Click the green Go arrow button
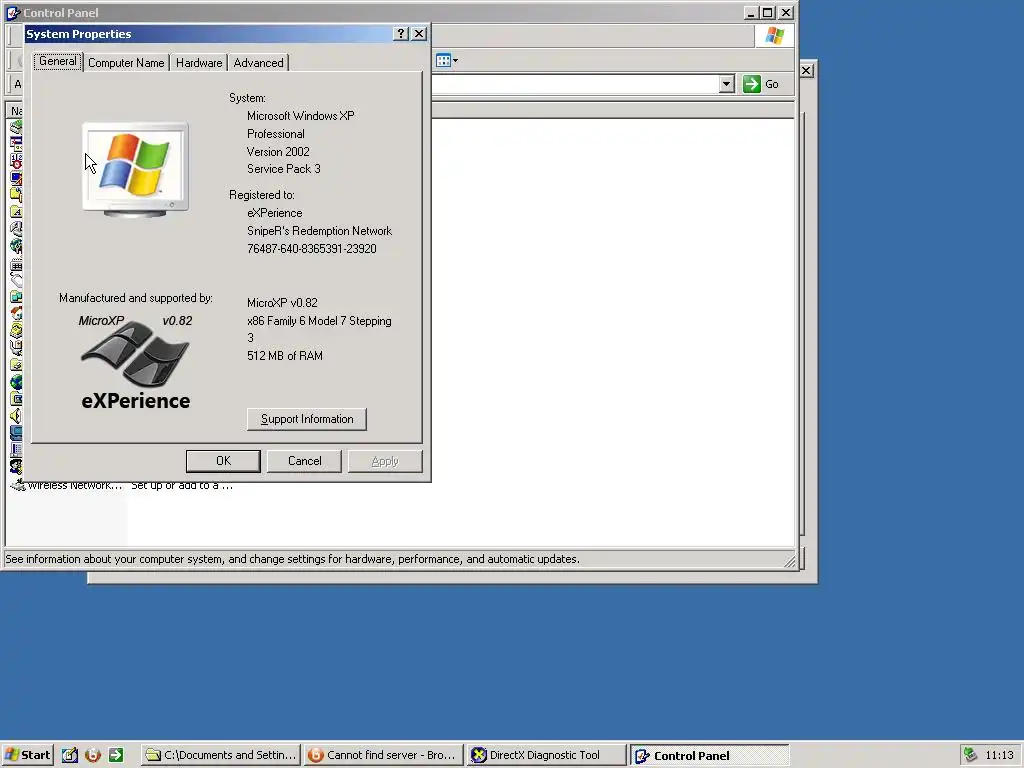 pyautogui.click(x=752, y=84)
